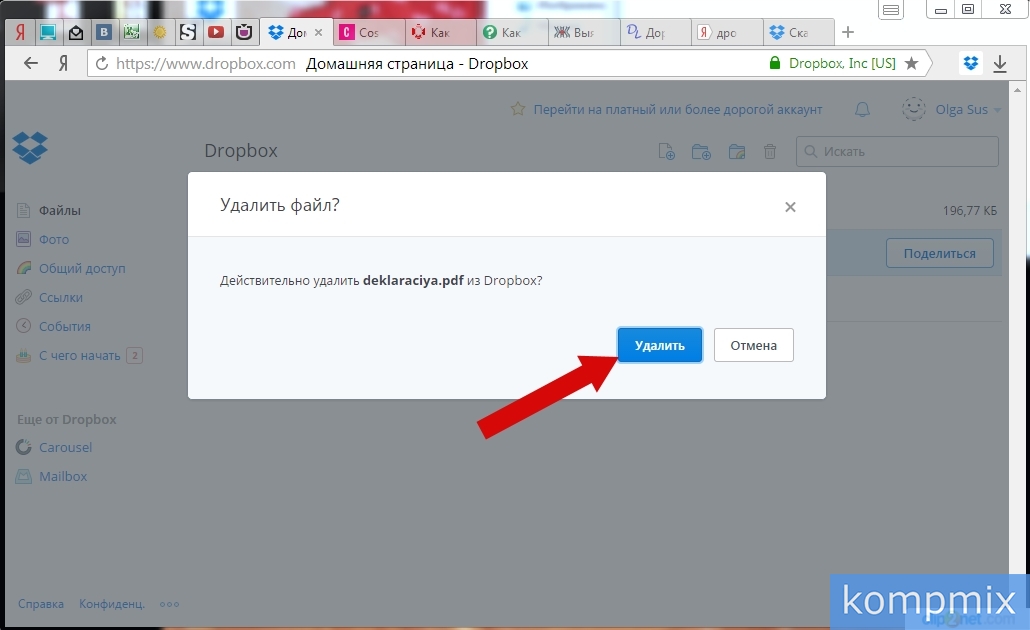Click the address bar URL
Screen dimensions: 1030x630
click(x=206, y=64)
